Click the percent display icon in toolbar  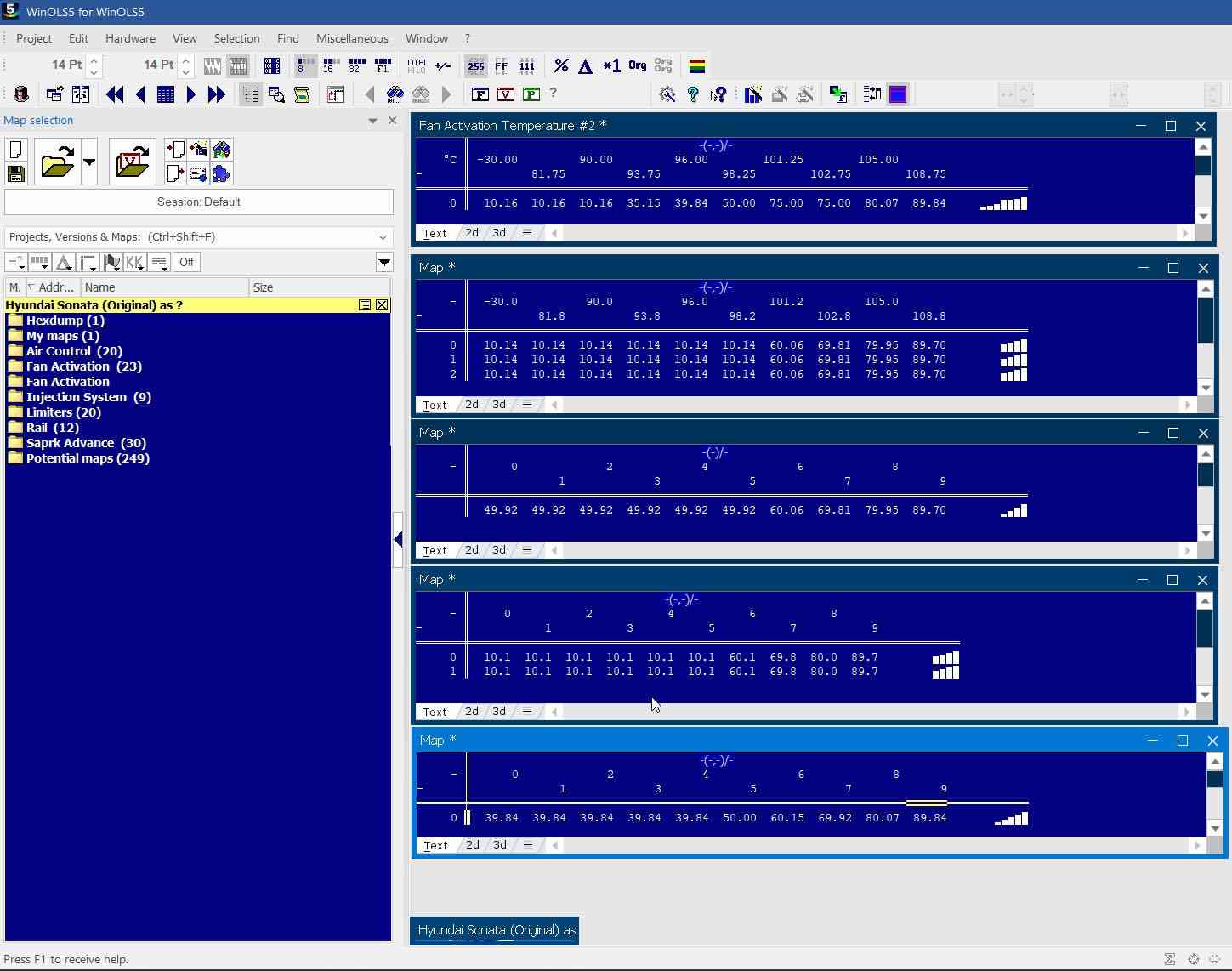pyautogui.click(x=561, y=65)
